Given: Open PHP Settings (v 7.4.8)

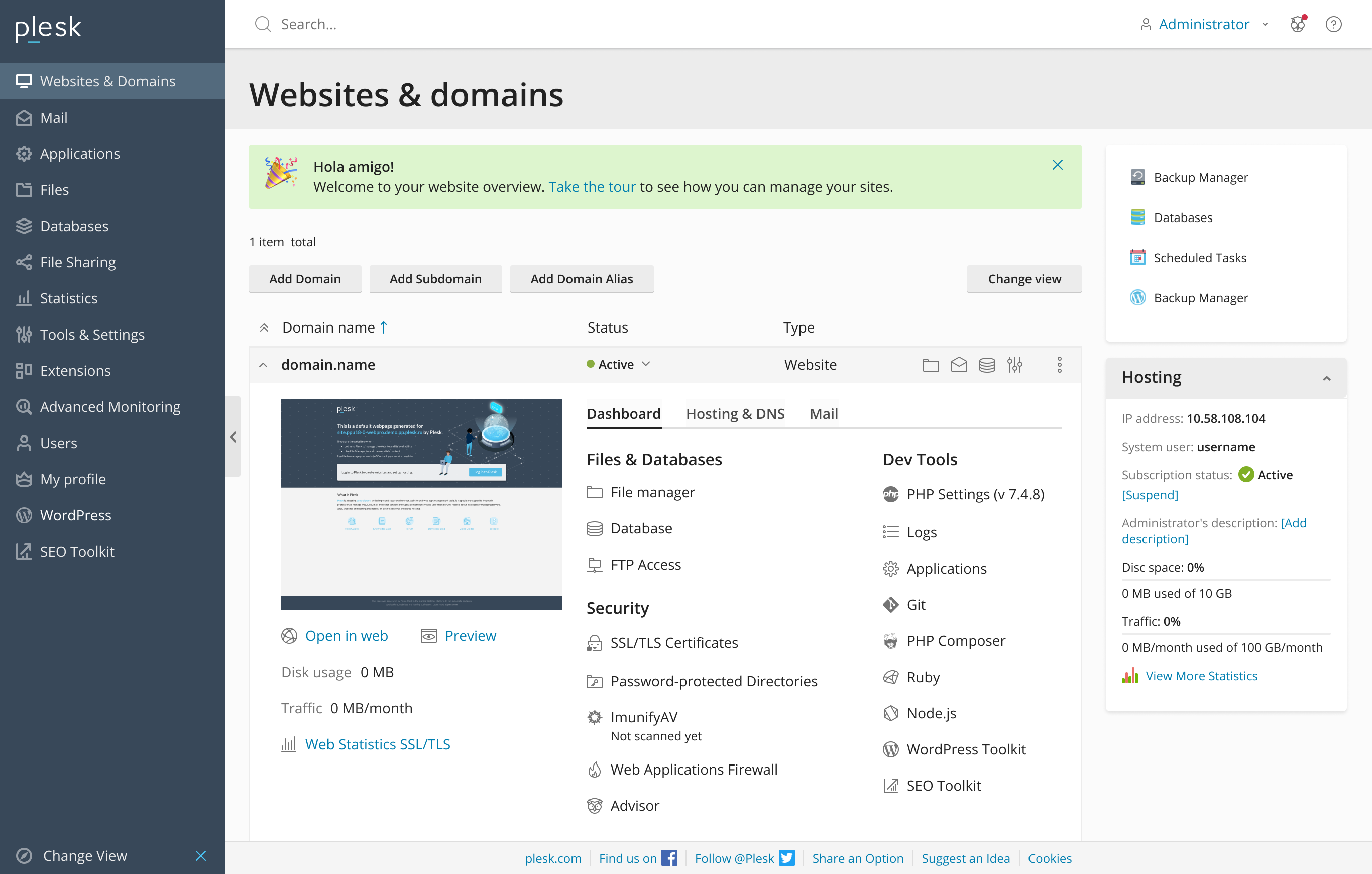Looking at the screenshot, I should coord(964,494).
